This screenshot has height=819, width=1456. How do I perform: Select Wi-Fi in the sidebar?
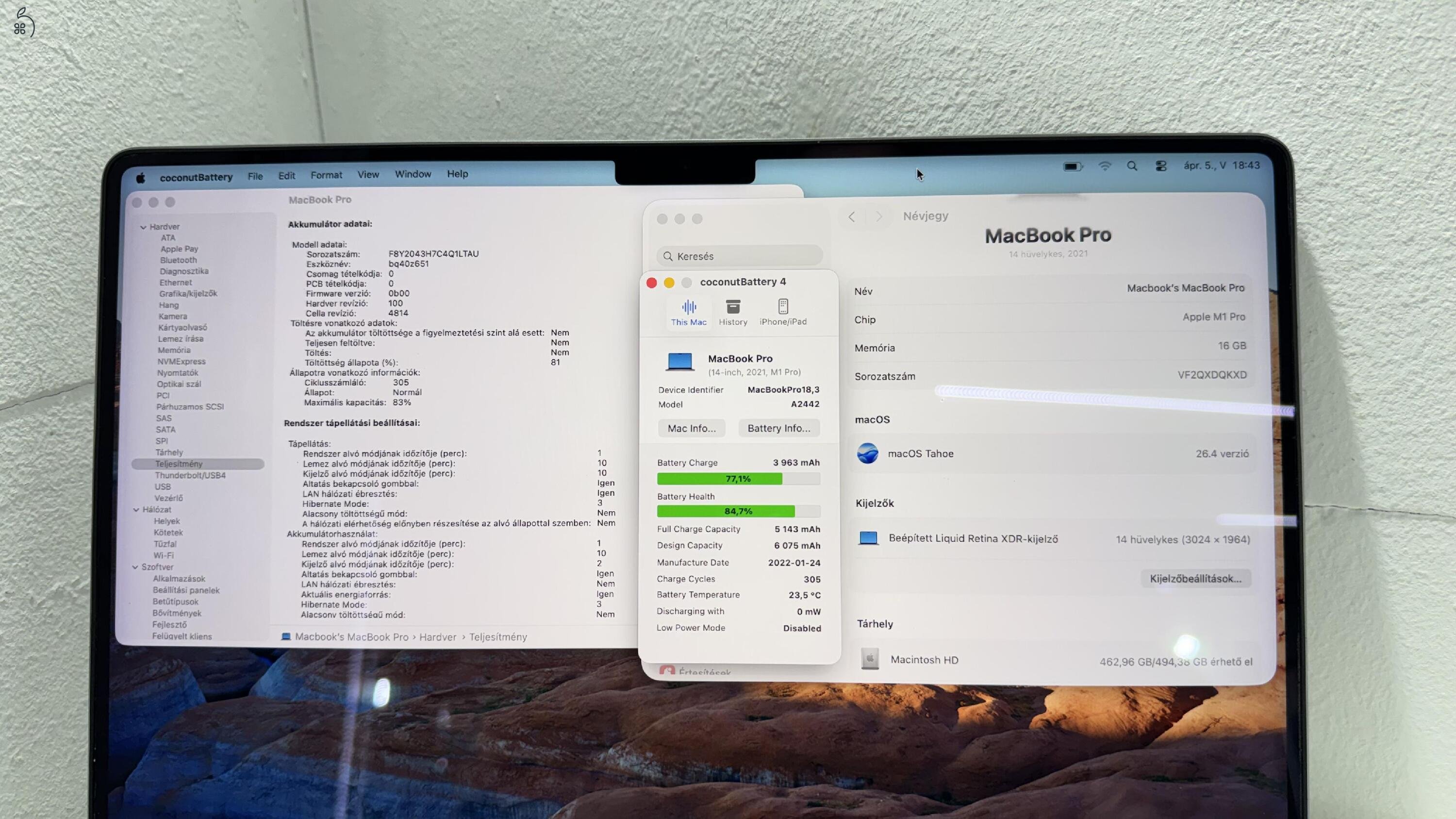pos(164,555)
